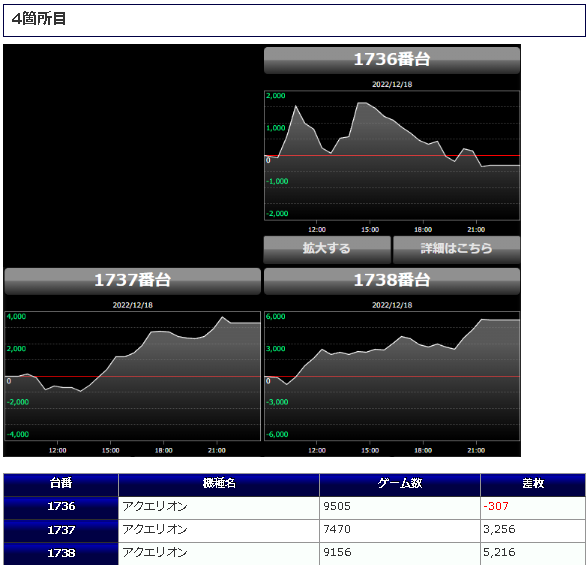Viewport: 587px width, 565px height.
Task: Click the 差枚 column header
Action: point(533,484)
